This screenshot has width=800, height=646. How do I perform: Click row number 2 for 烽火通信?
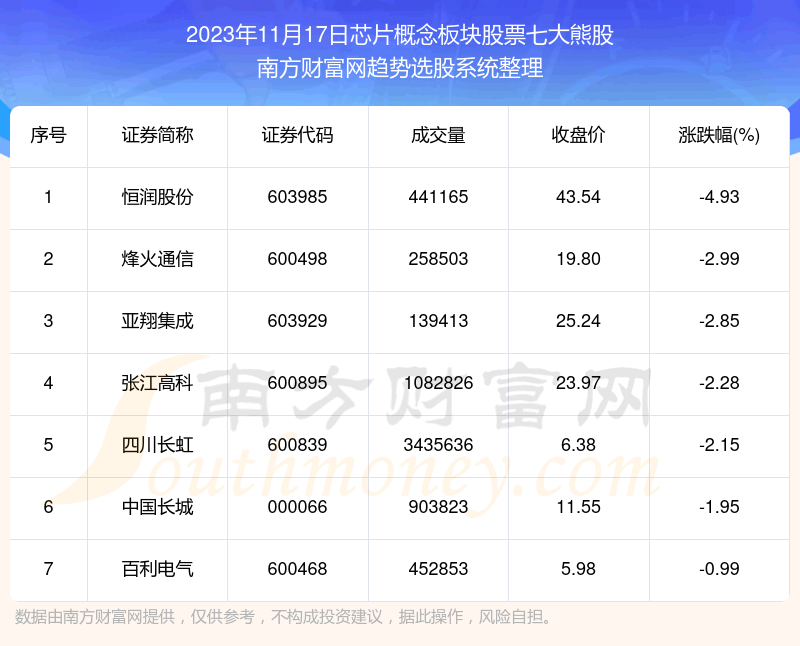(48, 259)
